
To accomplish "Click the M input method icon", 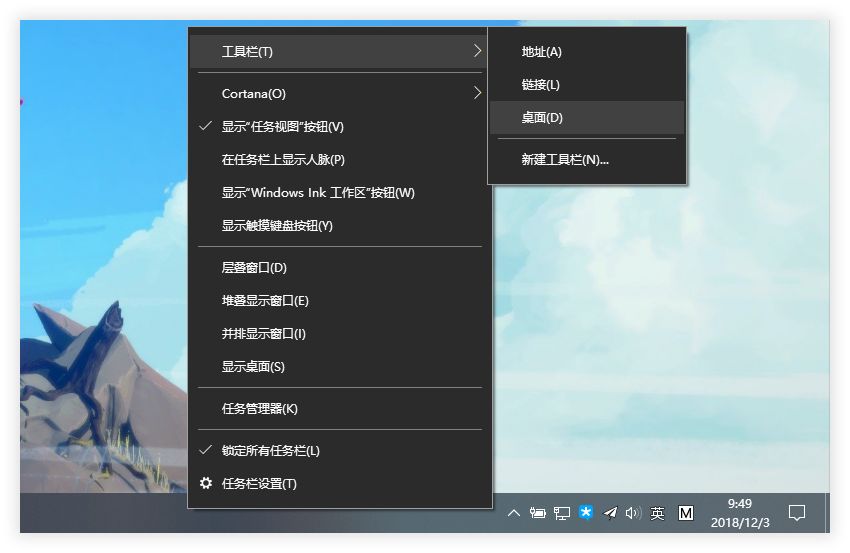I will point(686,513).
